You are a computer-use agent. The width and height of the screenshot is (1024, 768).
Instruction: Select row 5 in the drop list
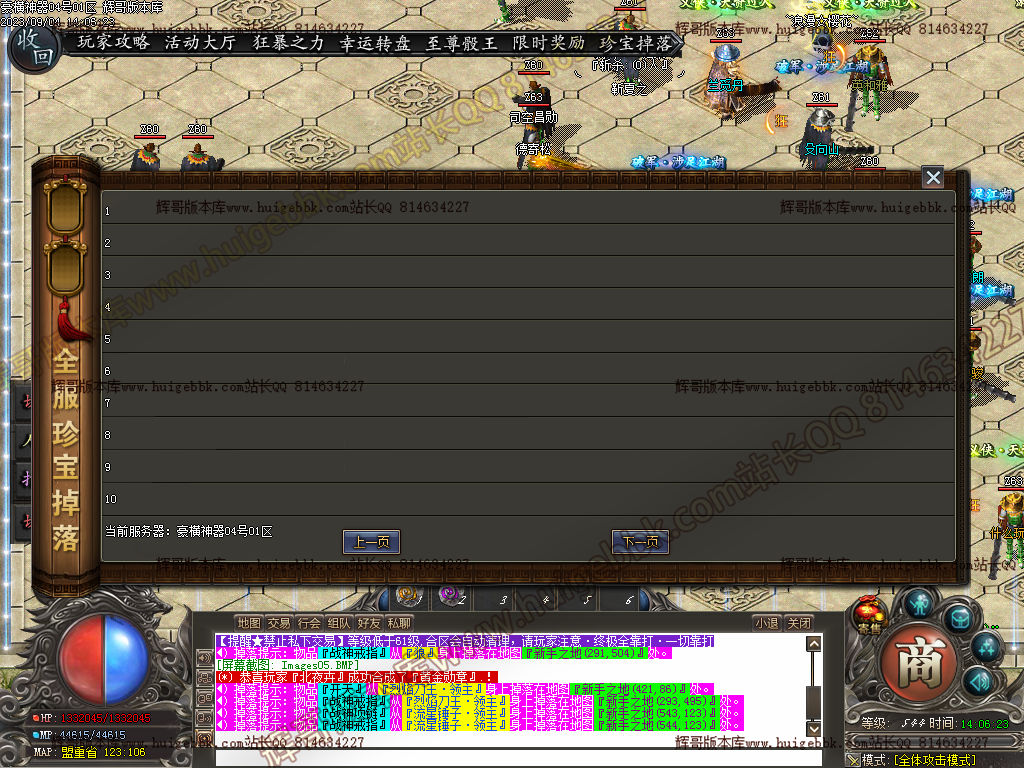tap(528, 337)
